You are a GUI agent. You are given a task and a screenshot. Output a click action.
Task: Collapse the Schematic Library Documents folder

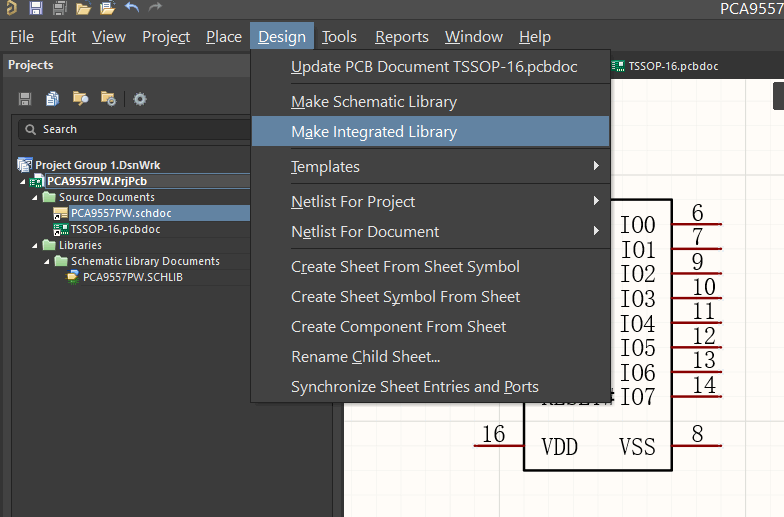pyautogui.click(x=47, y=261)
